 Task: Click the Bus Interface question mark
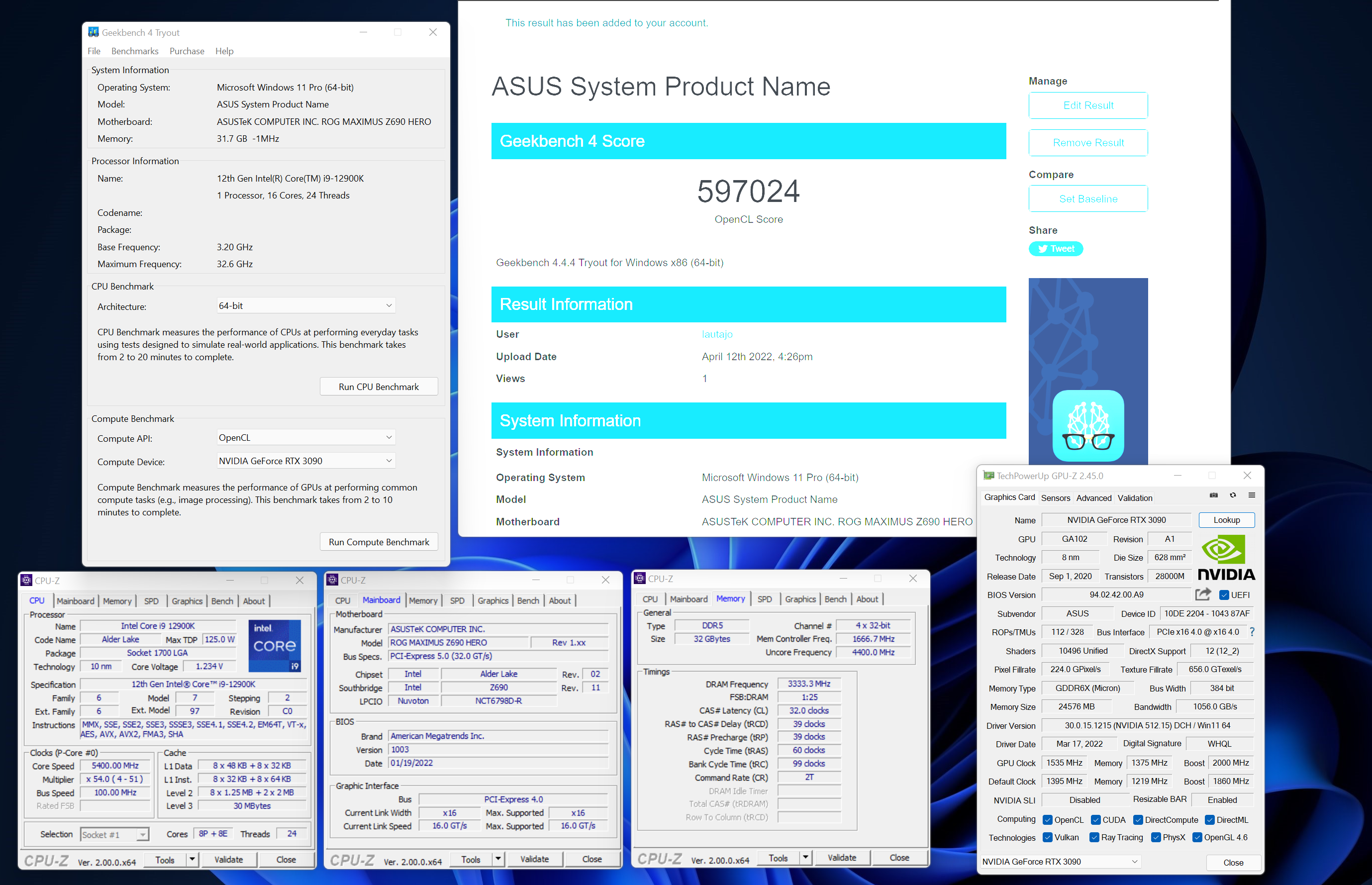pos(1252,632)
